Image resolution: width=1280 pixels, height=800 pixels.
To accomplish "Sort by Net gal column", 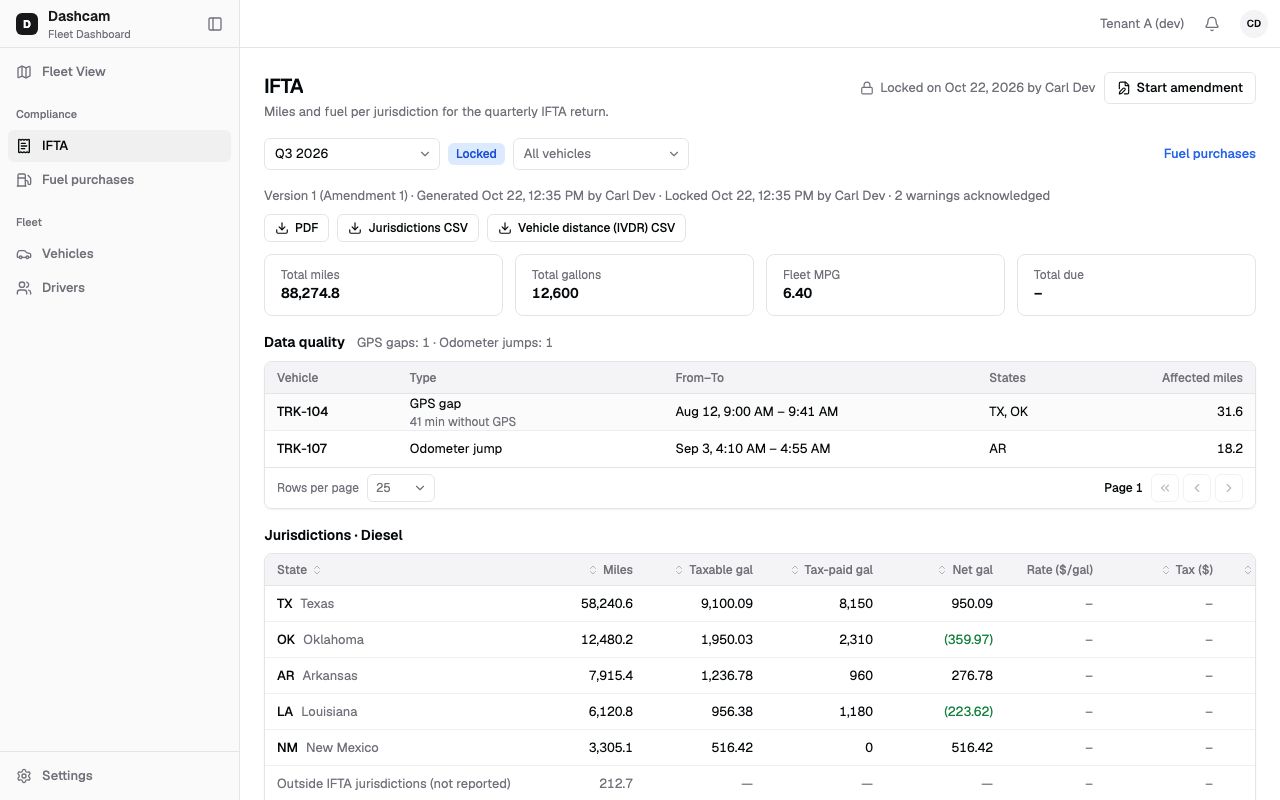I will pos(965,570).
